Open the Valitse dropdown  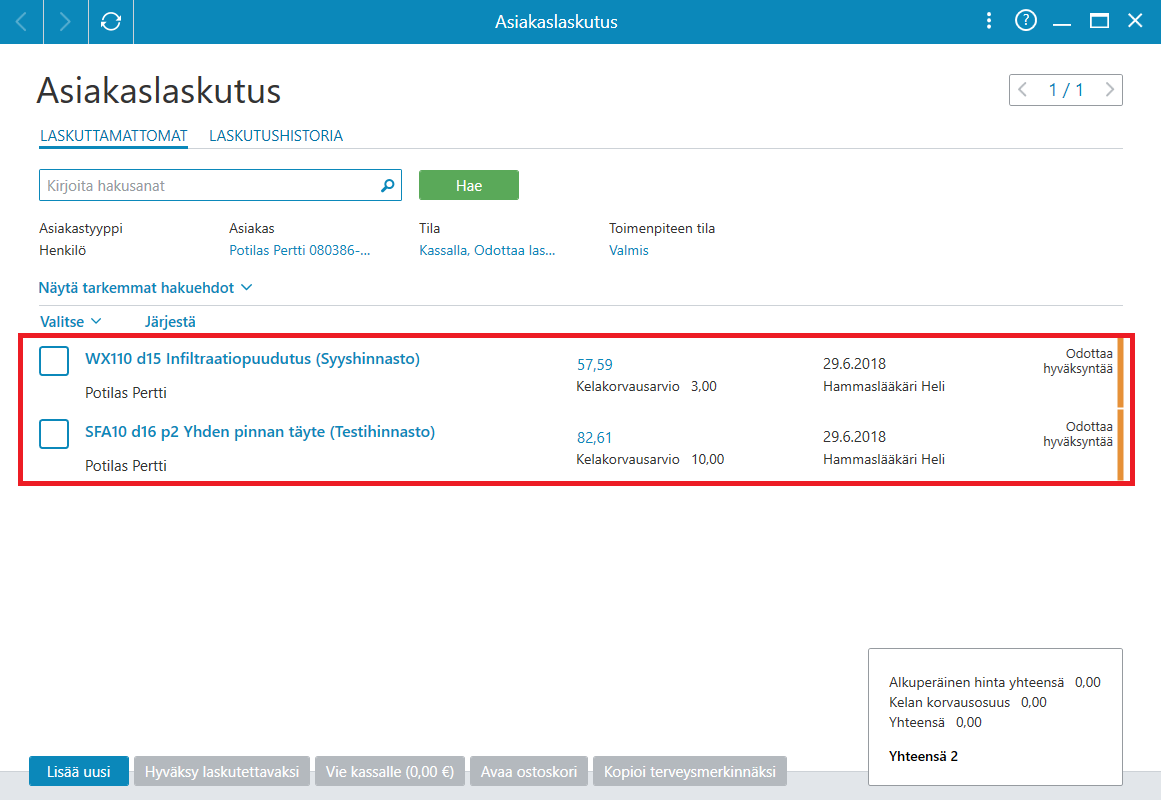tap(70, 321)
